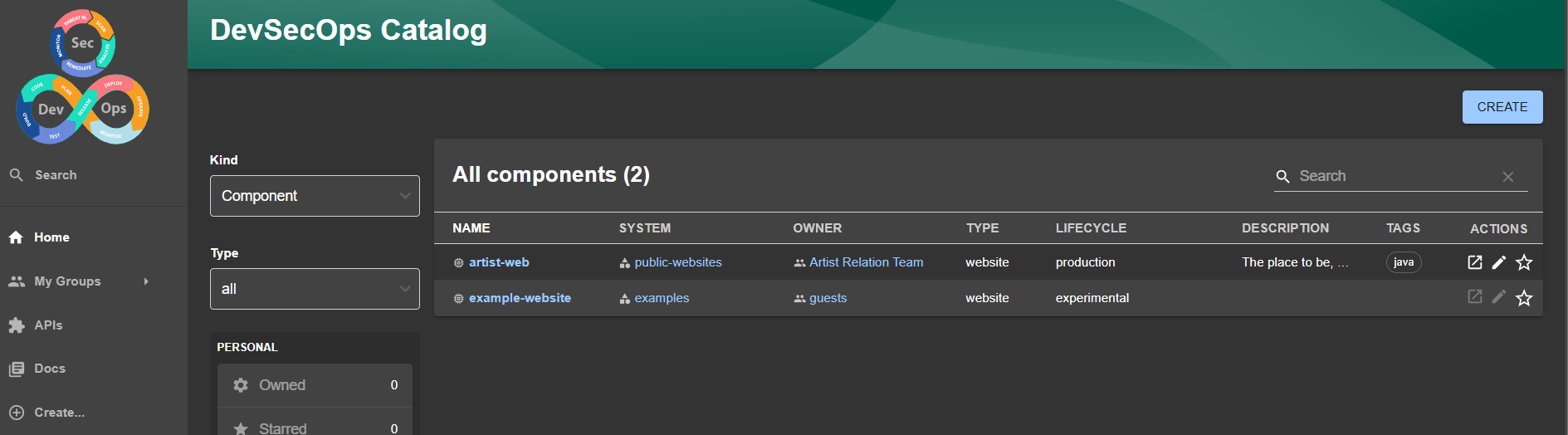Screen dimensions: 1568x435
Task: Click the edit pencil icon for example-website
Action: [x=1498, y=297]
